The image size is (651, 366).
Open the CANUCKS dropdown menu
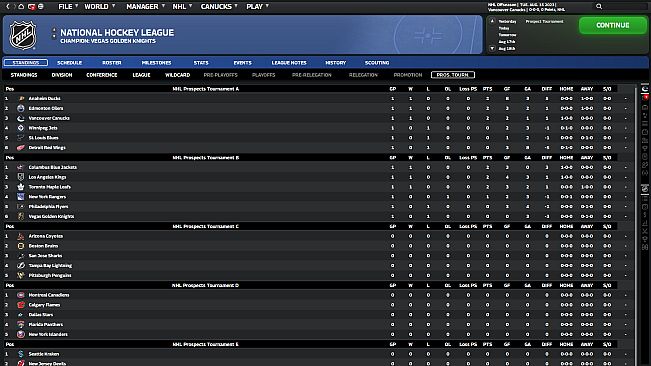coord(219,7)
